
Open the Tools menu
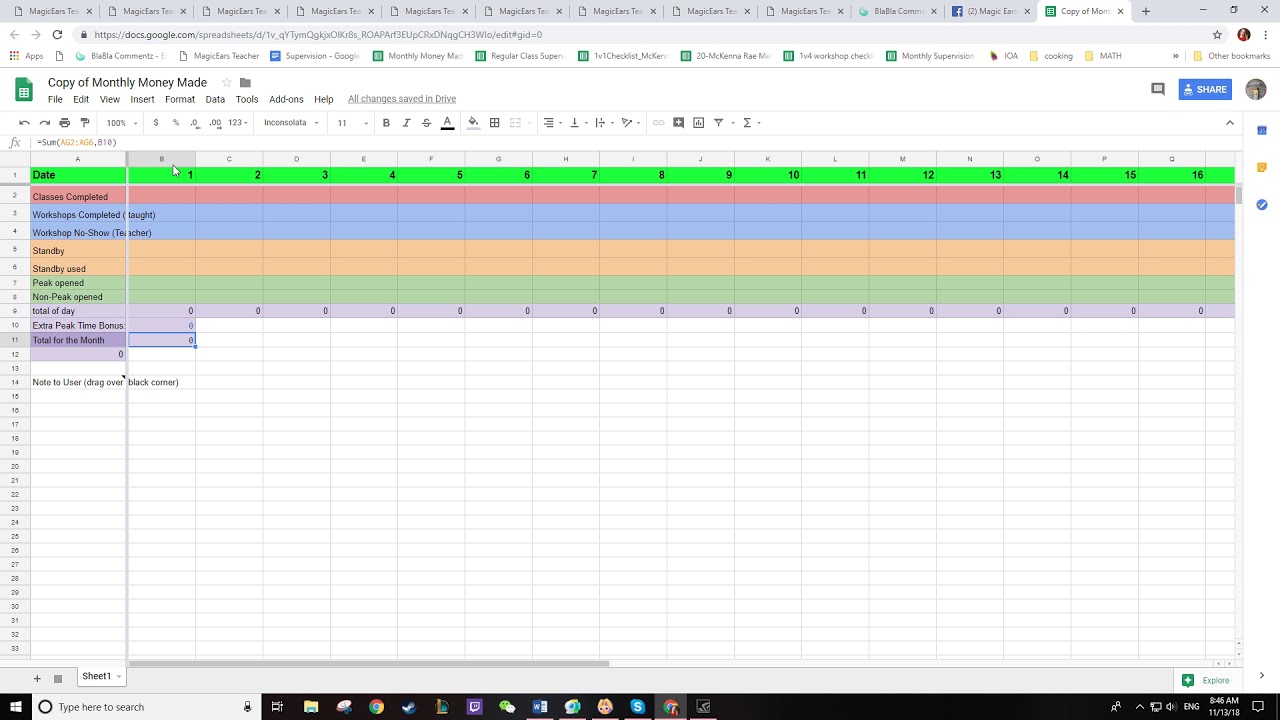point(247,100)
